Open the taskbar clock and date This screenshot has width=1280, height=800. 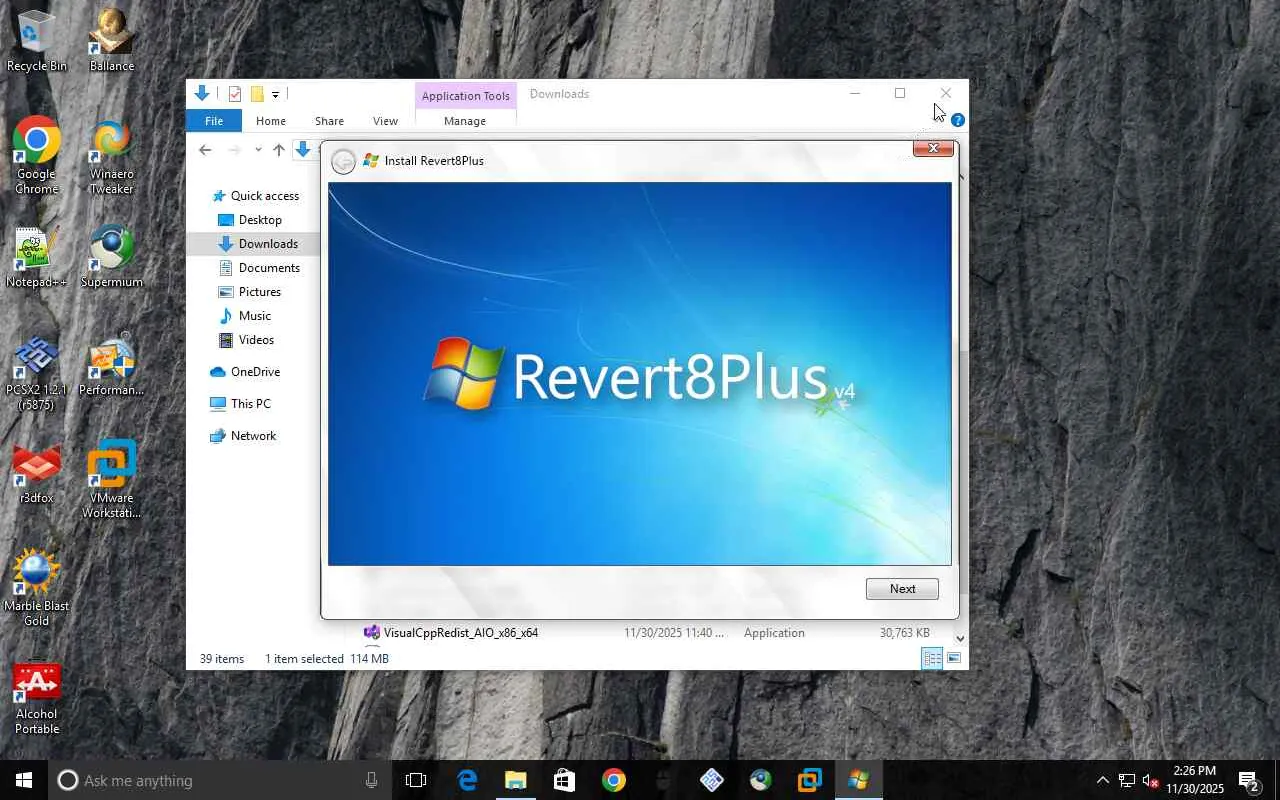pos(1194,780)
